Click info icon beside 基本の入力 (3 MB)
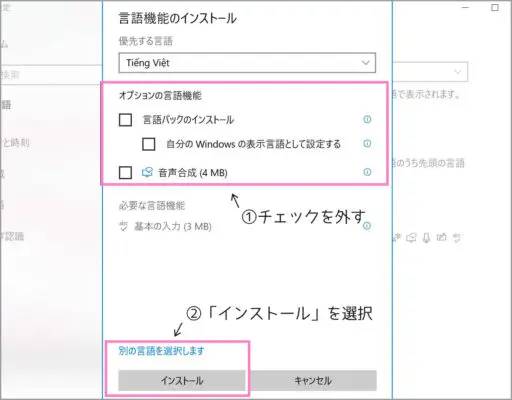This screenshot has height=400, width=512. (367, 226)
